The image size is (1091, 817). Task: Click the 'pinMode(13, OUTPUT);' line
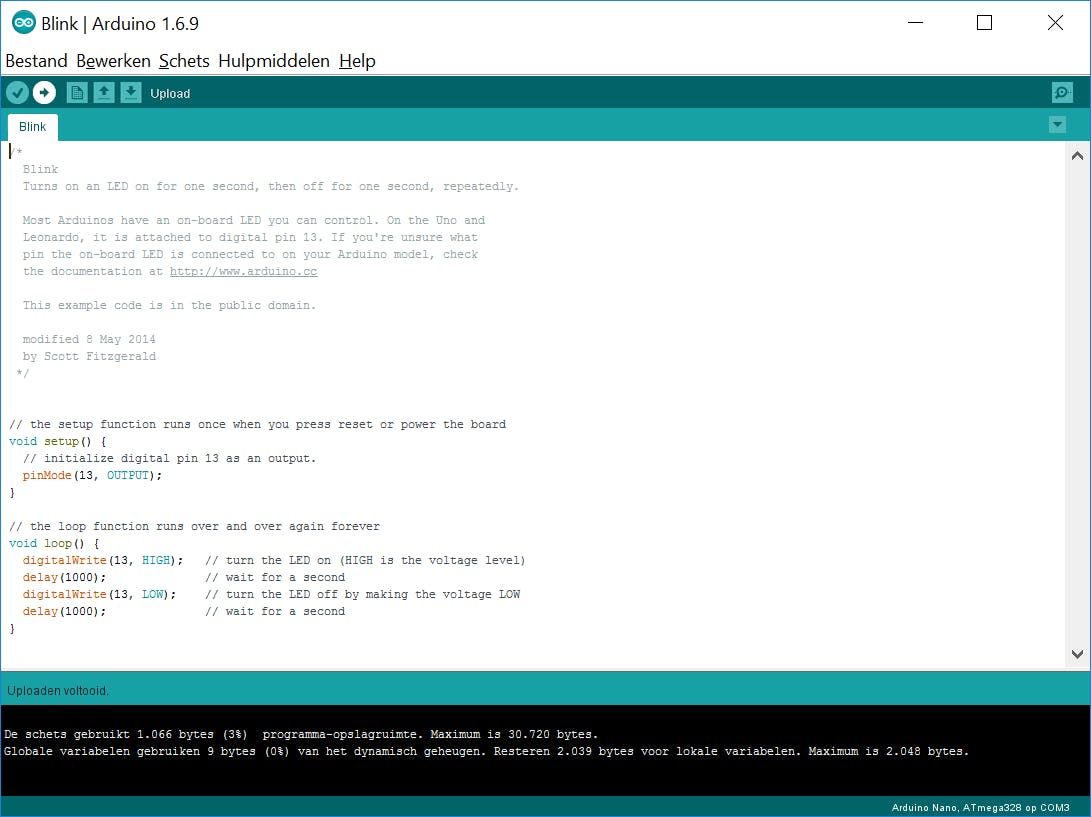point(92,475)
